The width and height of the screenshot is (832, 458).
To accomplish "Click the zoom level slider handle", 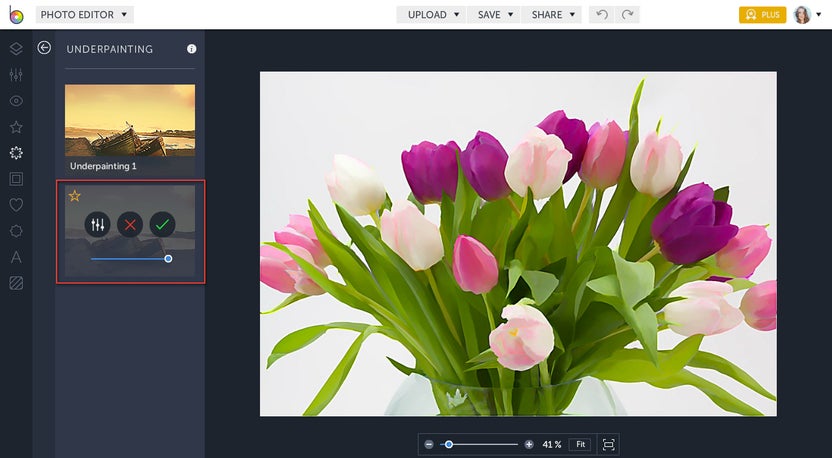I will [x=449, y=444].
